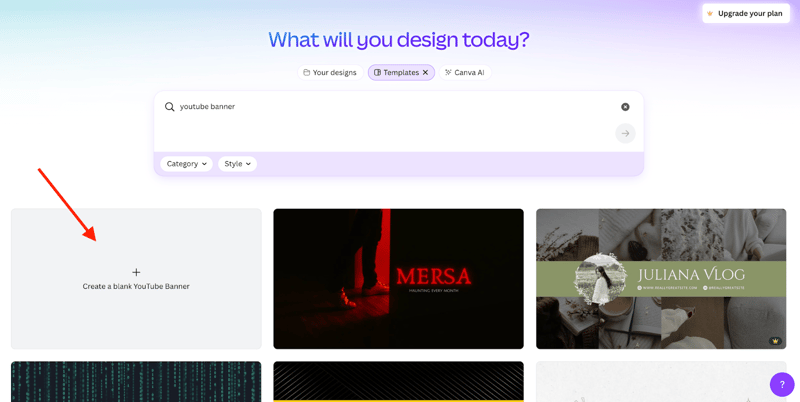The height and width of the screenshot is (402, 800).
Task: Click the plus icon for blank banner
Action: pos(136,272)
